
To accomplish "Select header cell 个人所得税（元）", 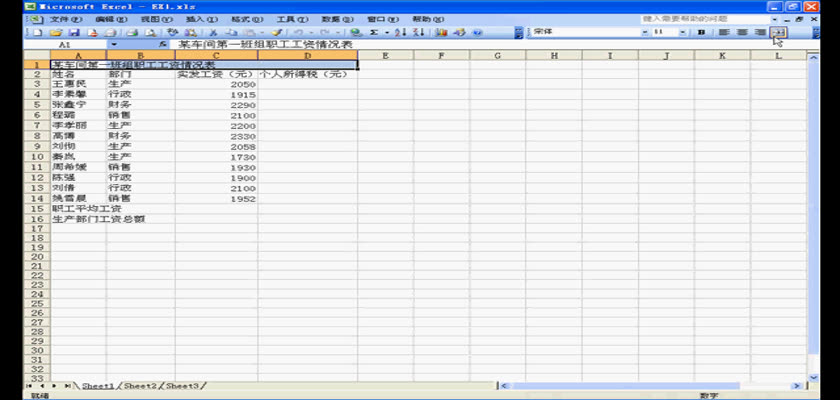I will tap(308, 74).
